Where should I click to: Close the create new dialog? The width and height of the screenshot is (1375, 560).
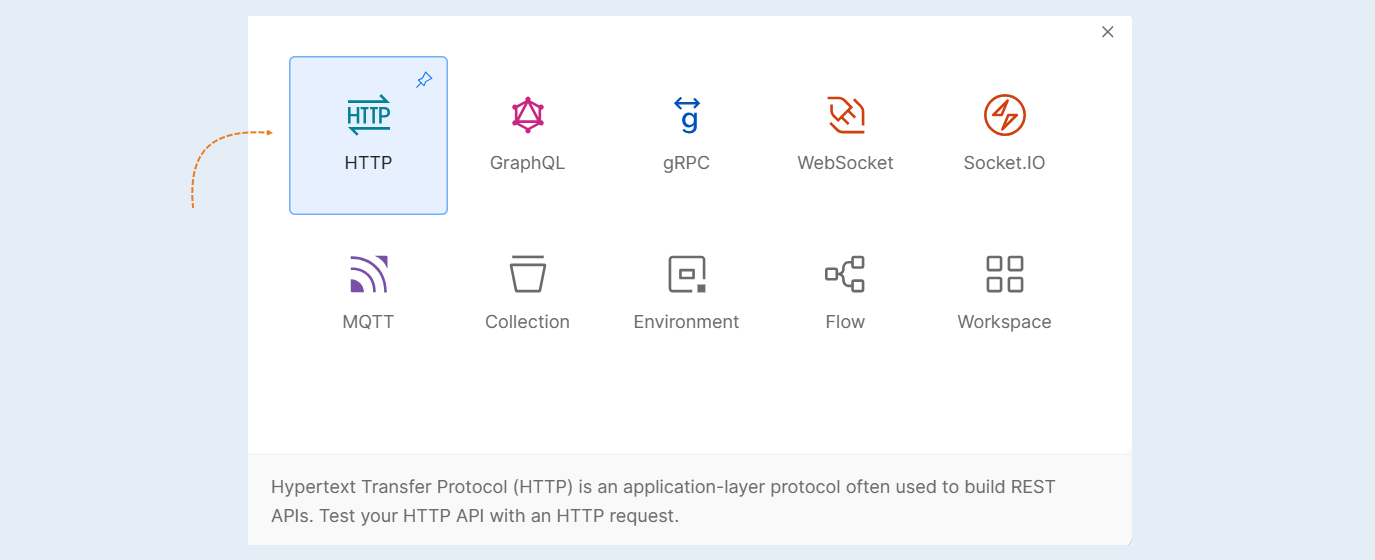coord(1107,32)
